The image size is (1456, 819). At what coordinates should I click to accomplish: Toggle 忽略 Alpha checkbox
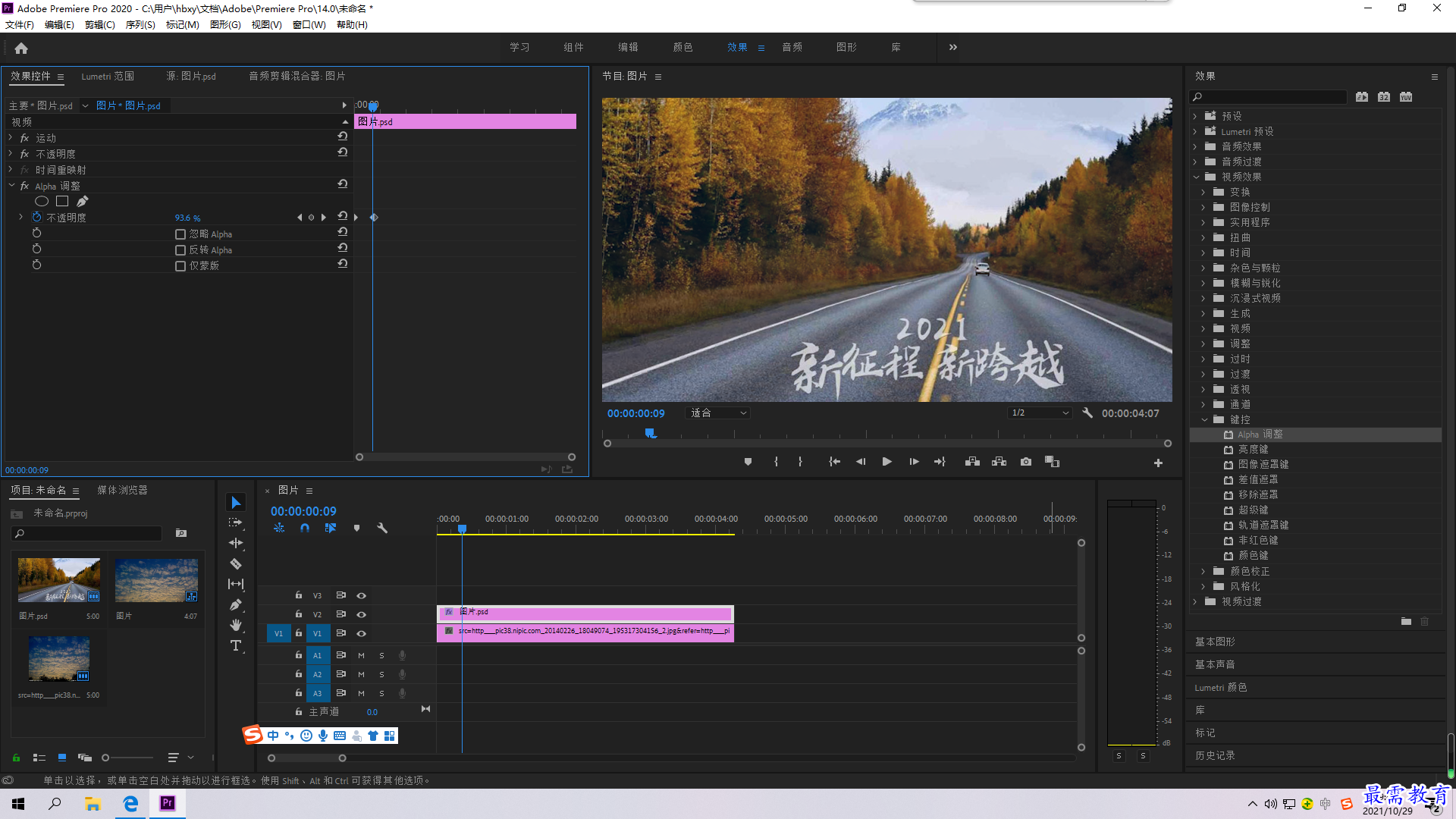point(180,234)
